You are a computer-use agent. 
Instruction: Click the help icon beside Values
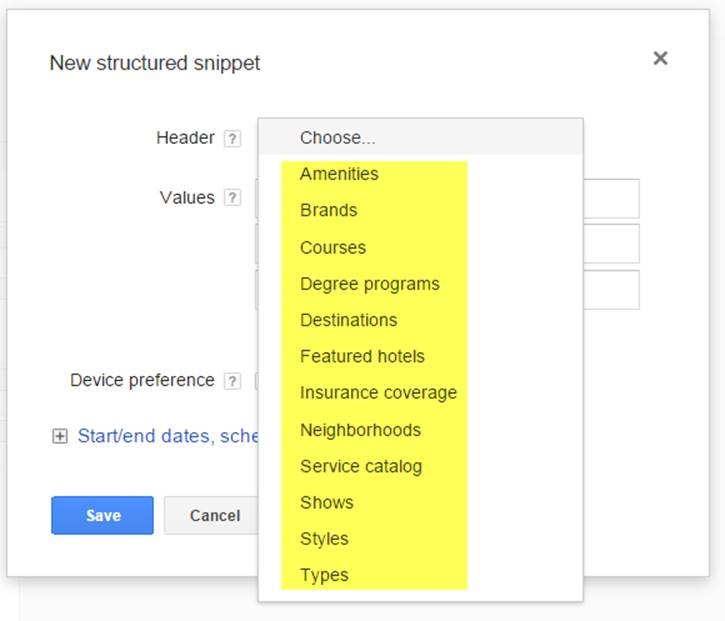tap(232, 198)
